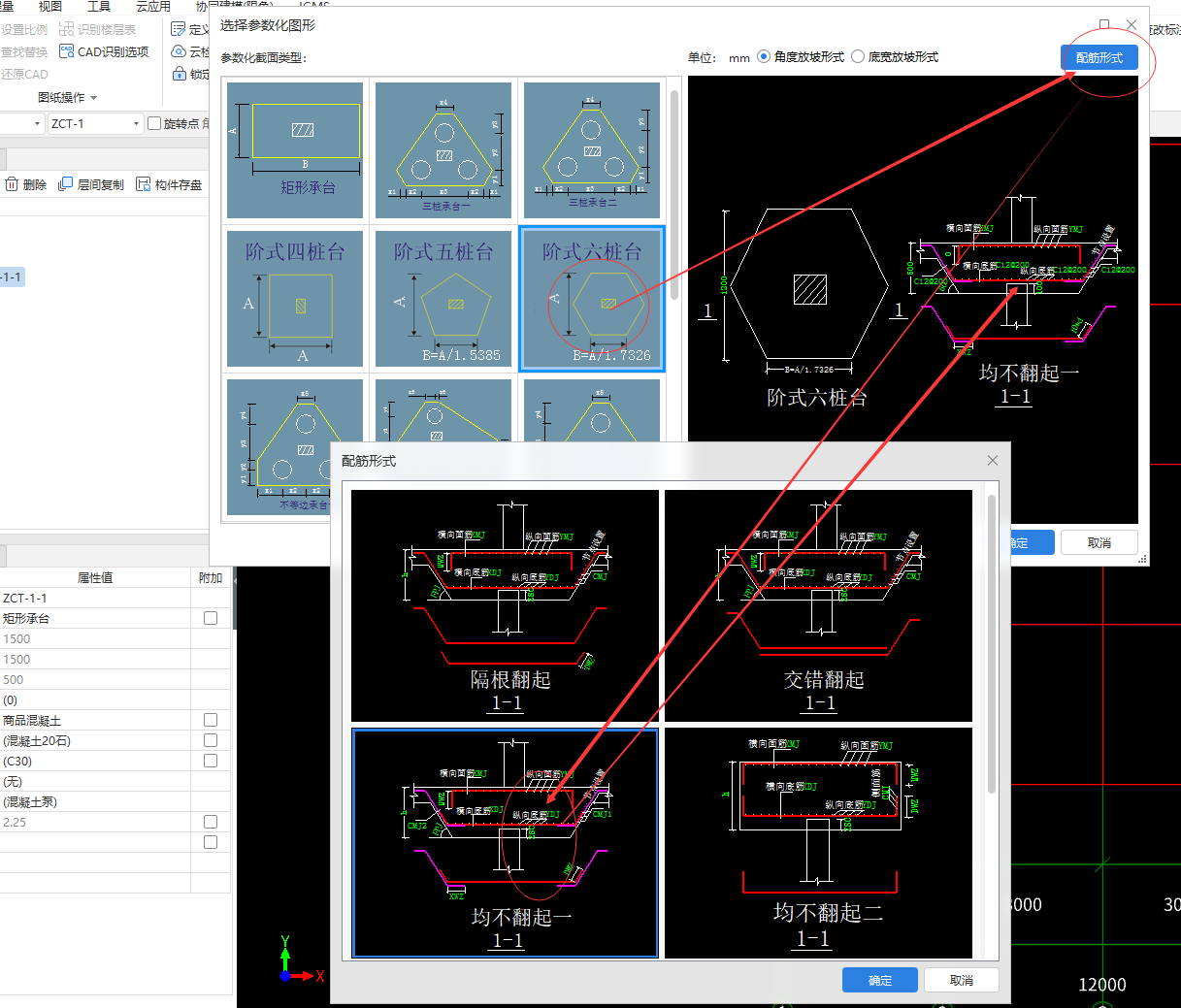1181x1008 pixels.
Task: Choose the 均不翻起一 rebar form
Action: [506, 843]
